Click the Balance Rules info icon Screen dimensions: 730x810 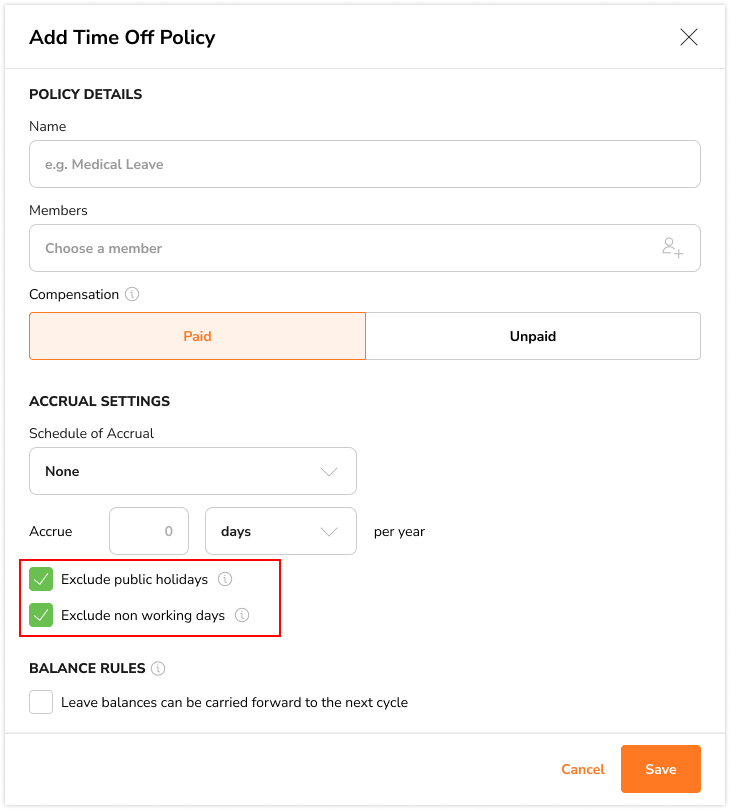[158, 668]
